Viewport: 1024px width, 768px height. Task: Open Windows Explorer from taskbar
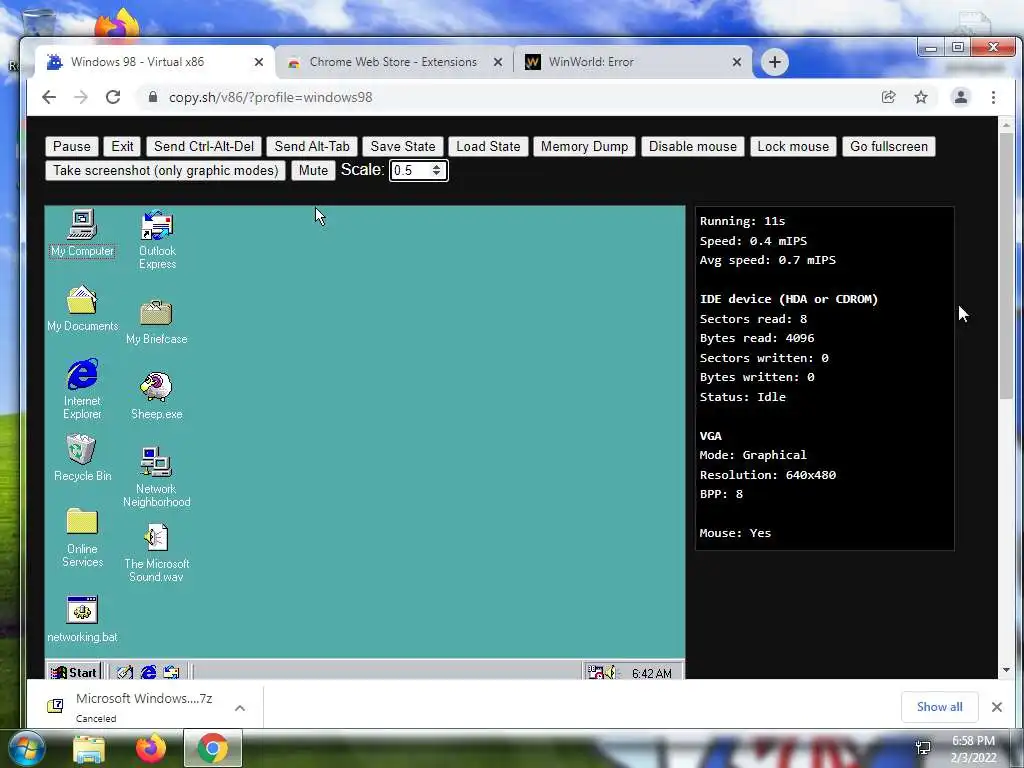(89, 749)
